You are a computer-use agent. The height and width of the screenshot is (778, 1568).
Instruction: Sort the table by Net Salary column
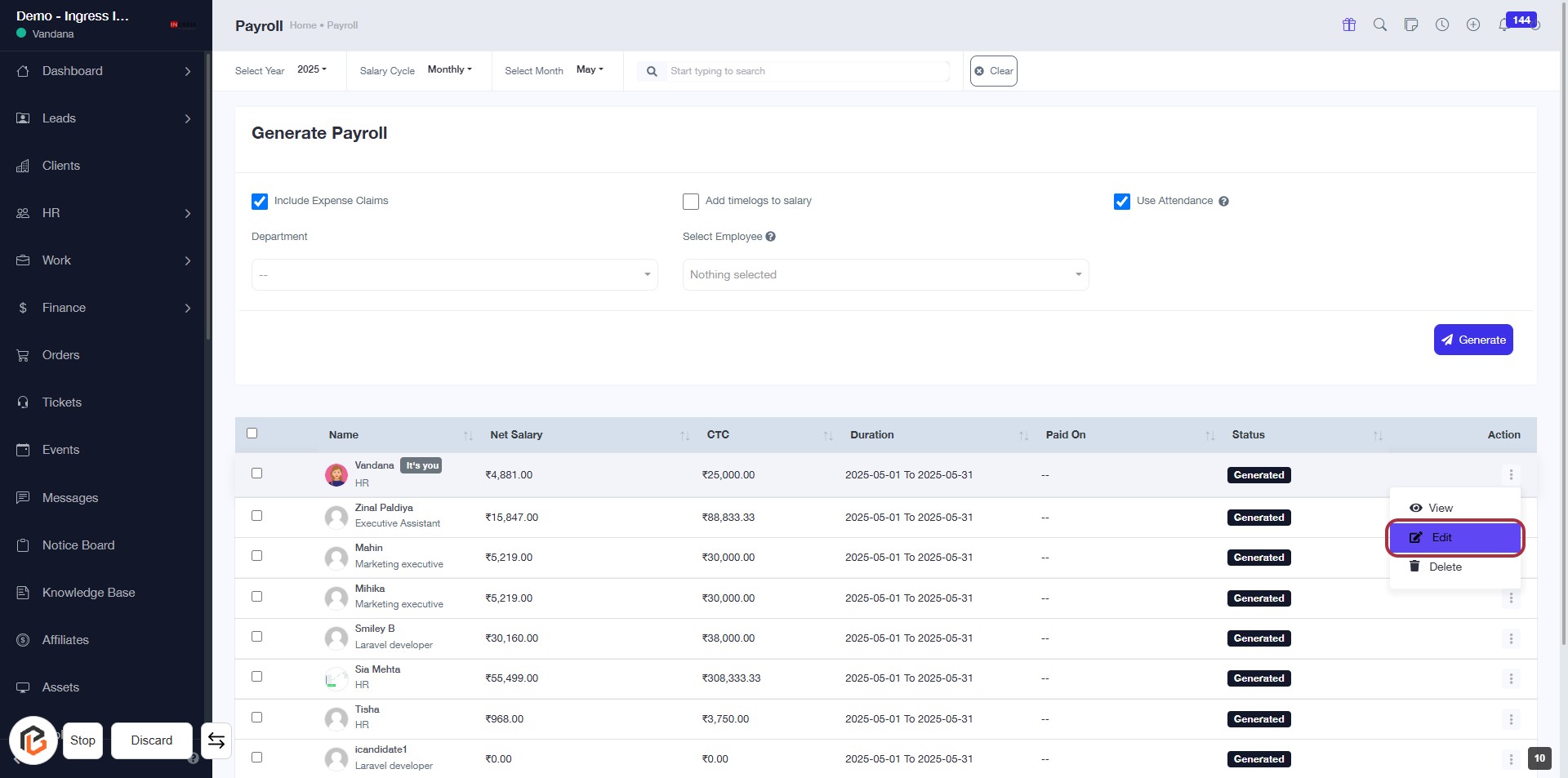pos(516,435)
